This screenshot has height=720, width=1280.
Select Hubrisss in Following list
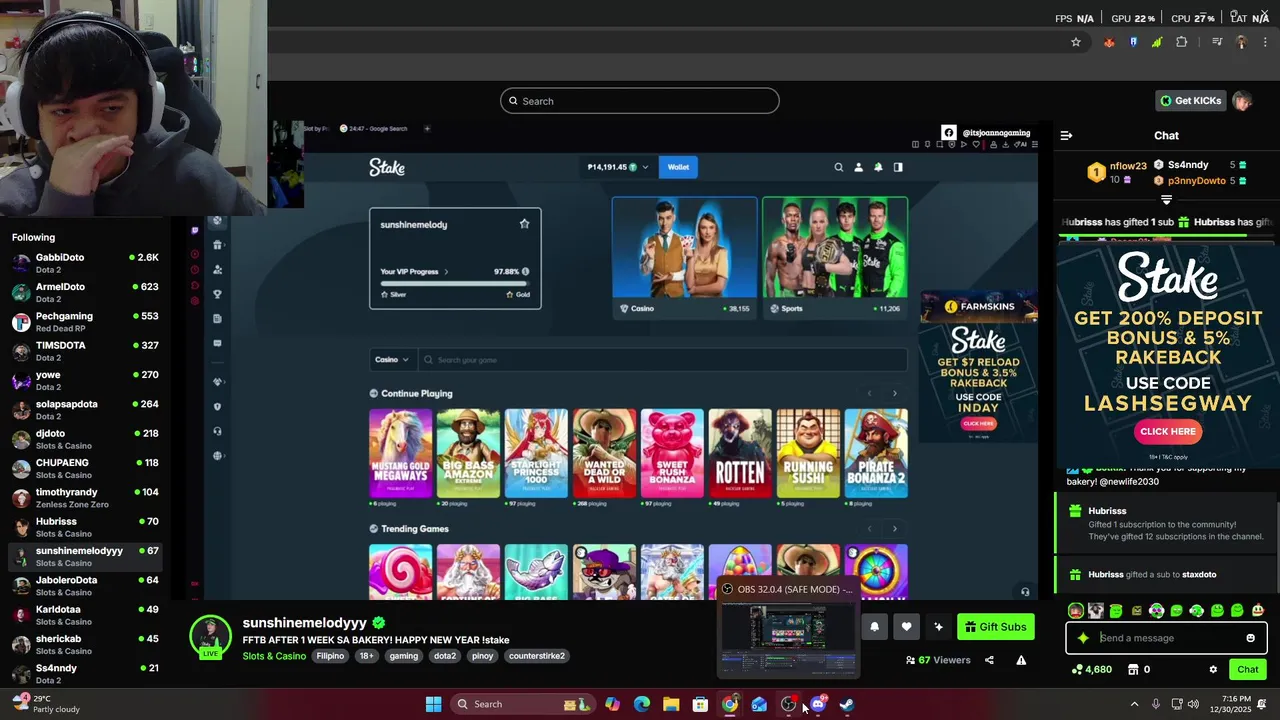click(86, 527)
